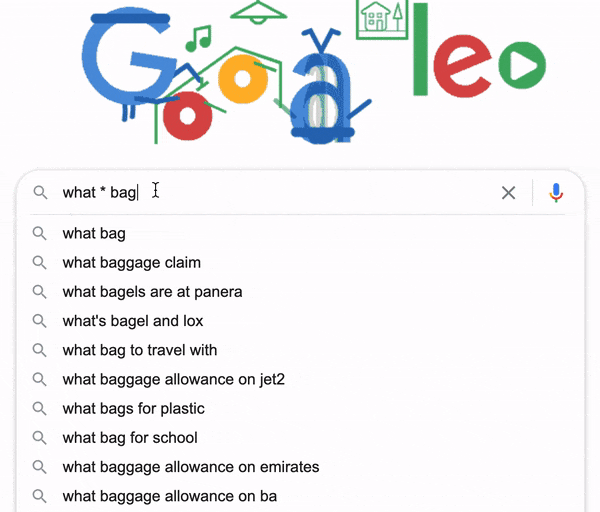Select the 'what bag' suggestion
Image resolution: width=600 pixels, height=512 pixels.
pos(94,234)
